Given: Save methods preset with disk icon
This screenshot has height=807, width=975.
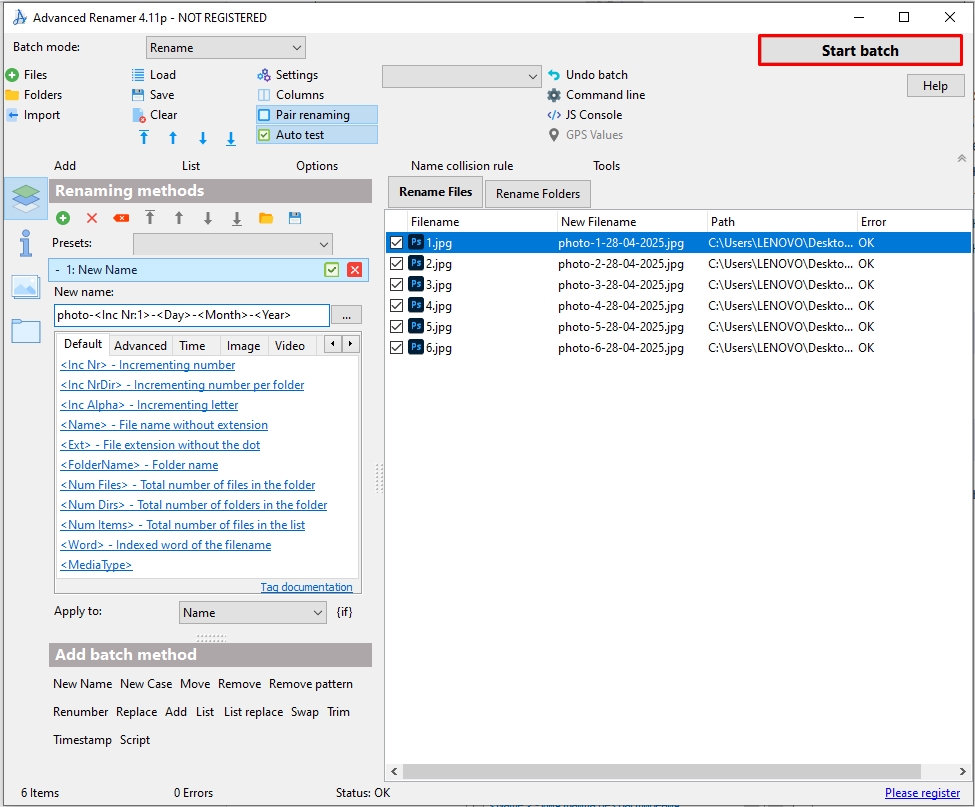Looking at the screenshot, I should [295, 218].
